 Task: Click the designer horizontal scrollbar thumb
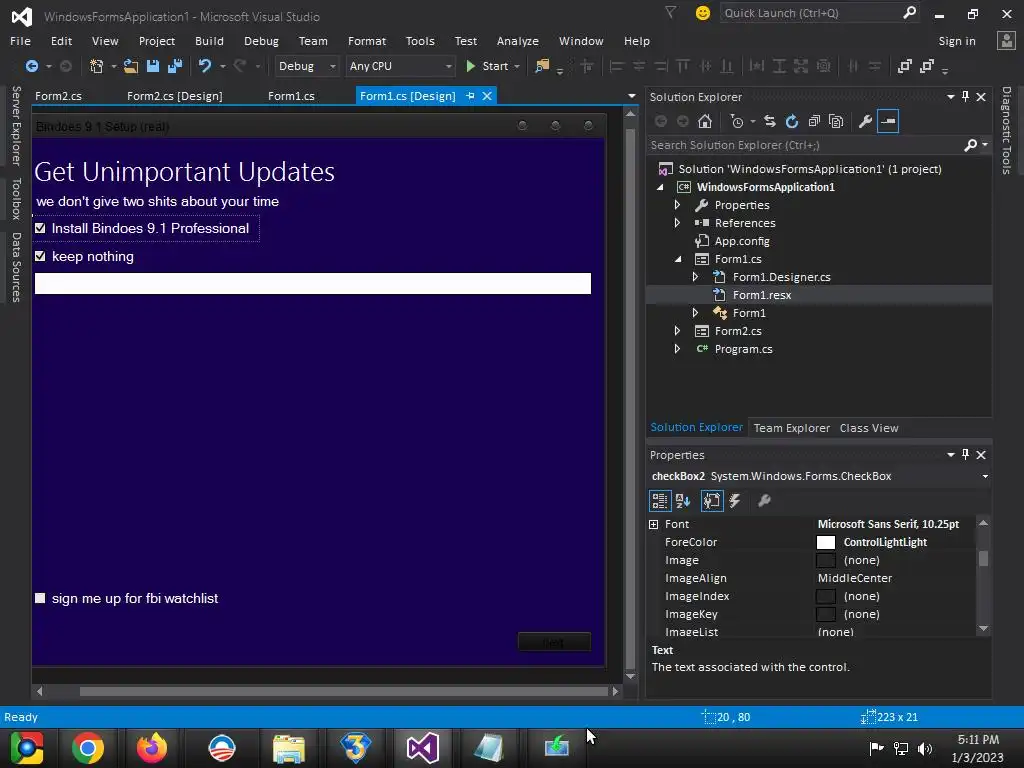pyautogui.click(x=344, y=691)
